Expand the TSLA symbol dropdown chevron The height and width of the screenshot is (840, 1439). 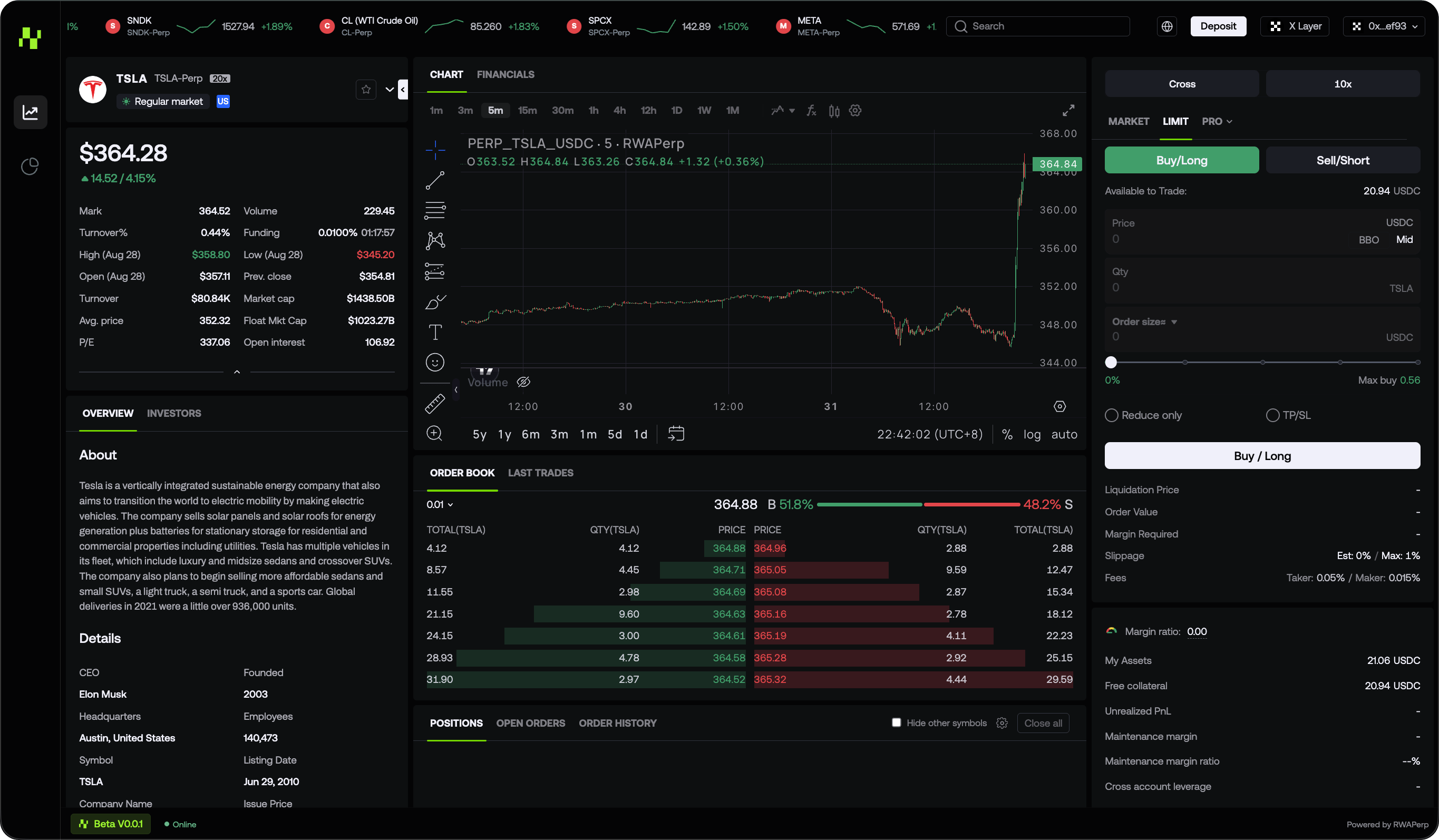pos(390,90)
